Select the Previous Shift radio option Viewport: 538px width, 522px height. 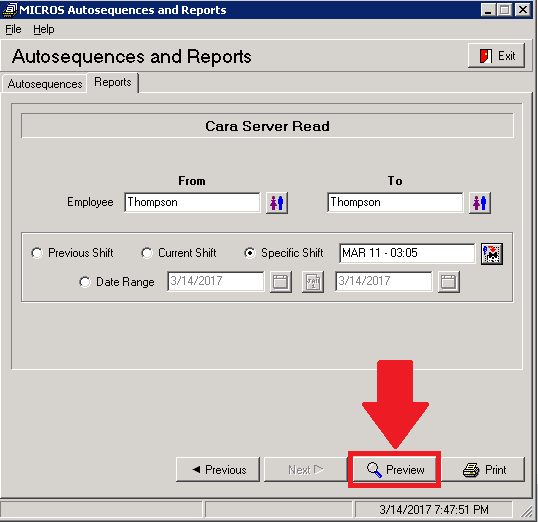(x=37, y=253)
